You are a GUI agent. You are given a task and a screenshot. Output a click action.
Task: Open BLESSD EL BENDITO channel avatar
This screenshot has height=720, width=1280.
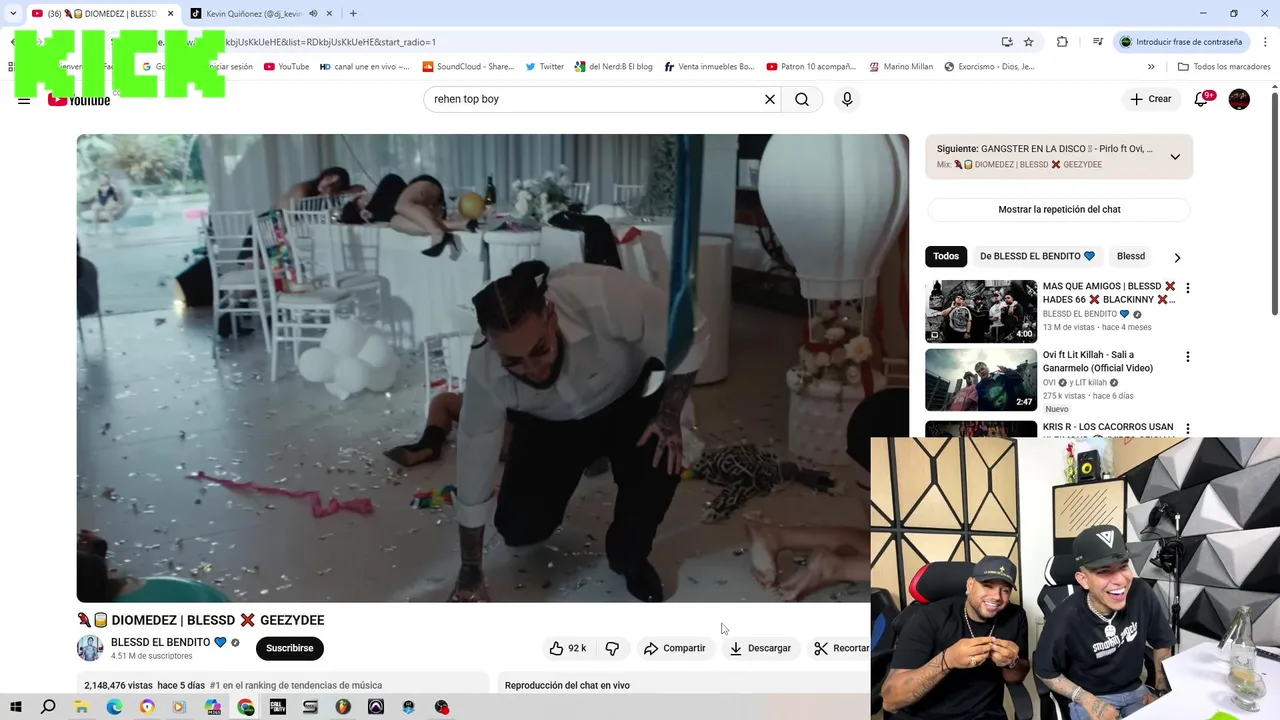(90, 648)
